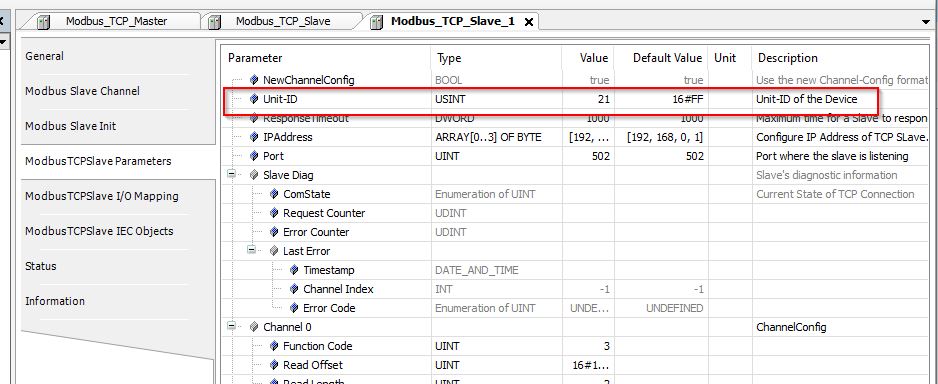Click the Modbus_TCP_Slave_1 tab device icon
938x384 pixels.
(376, 22)
